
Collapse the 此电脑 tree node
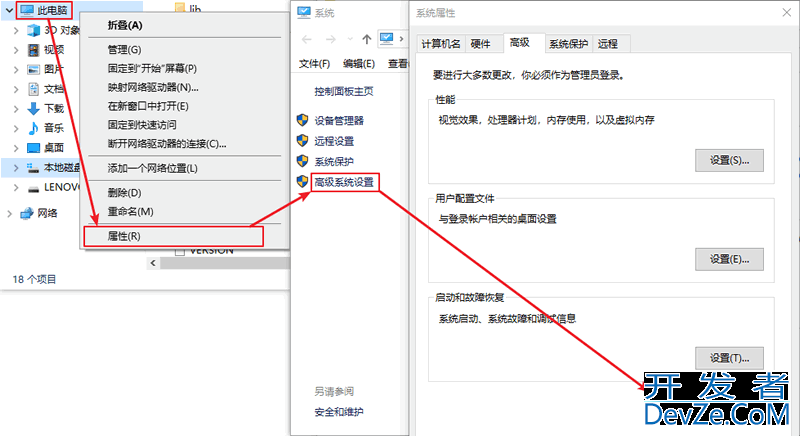9,10
